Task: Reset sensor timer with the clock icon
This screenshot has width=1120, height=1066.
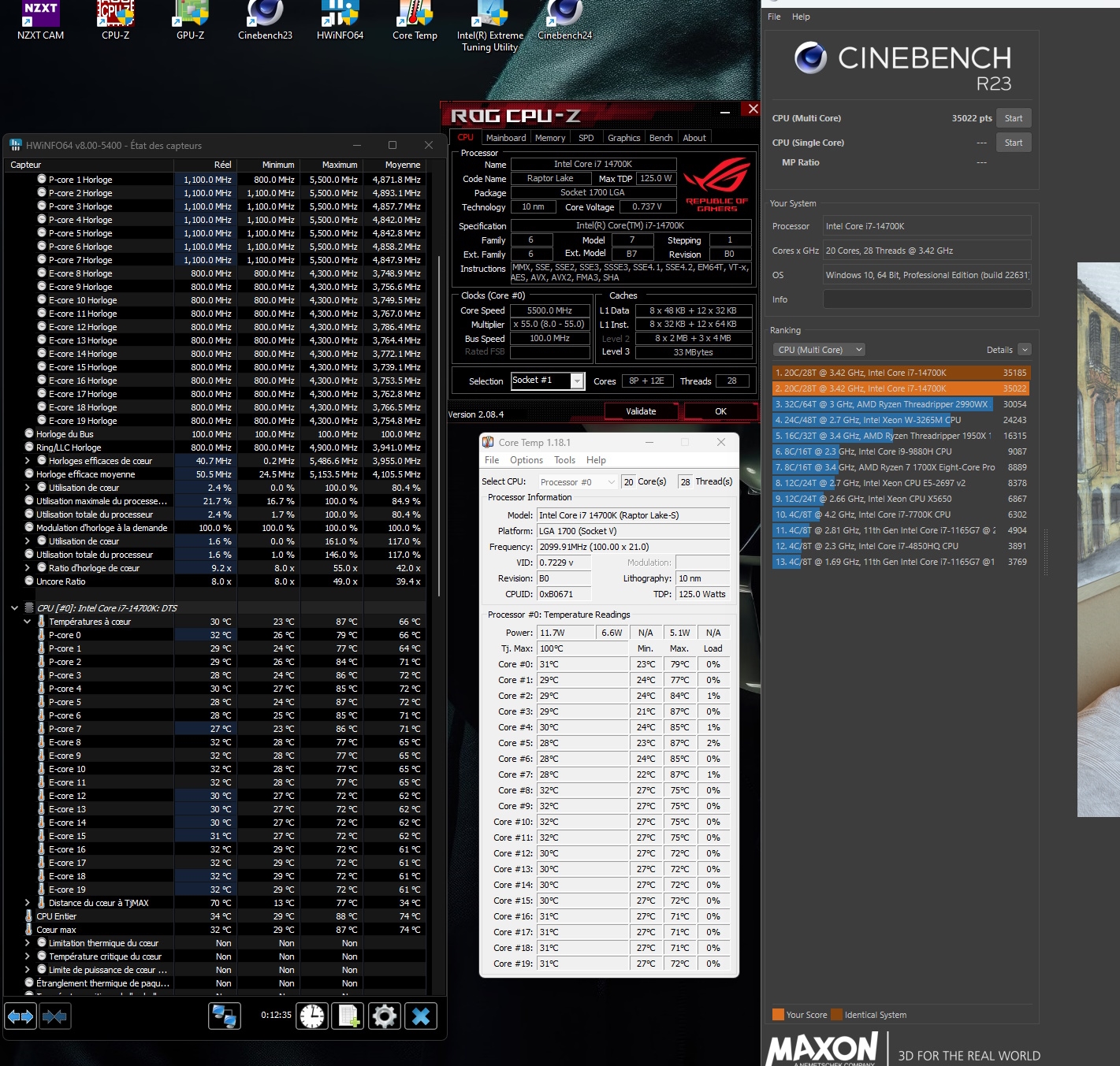Action: click(312, 1016)
